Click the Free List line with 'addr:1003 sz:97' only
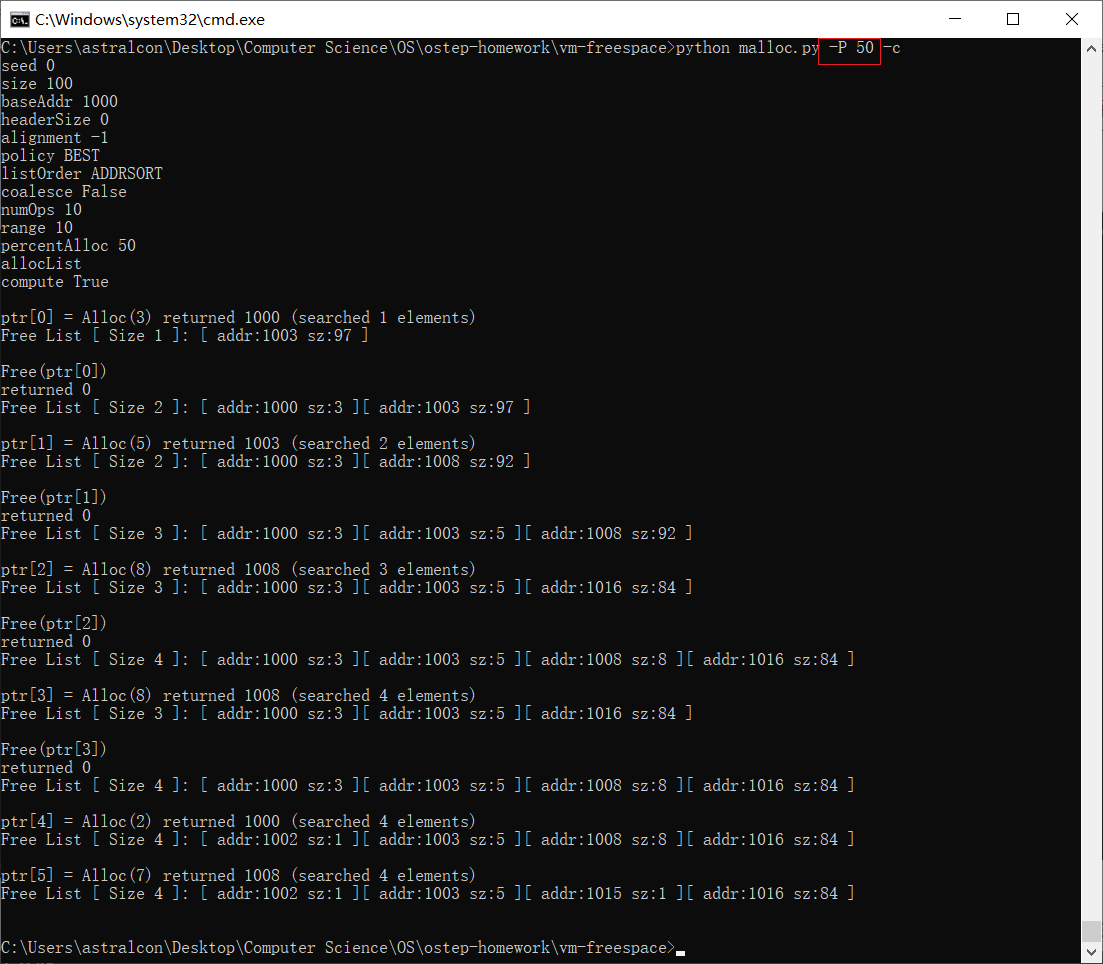Screen dimensions: 1103x964 point(185,336)
